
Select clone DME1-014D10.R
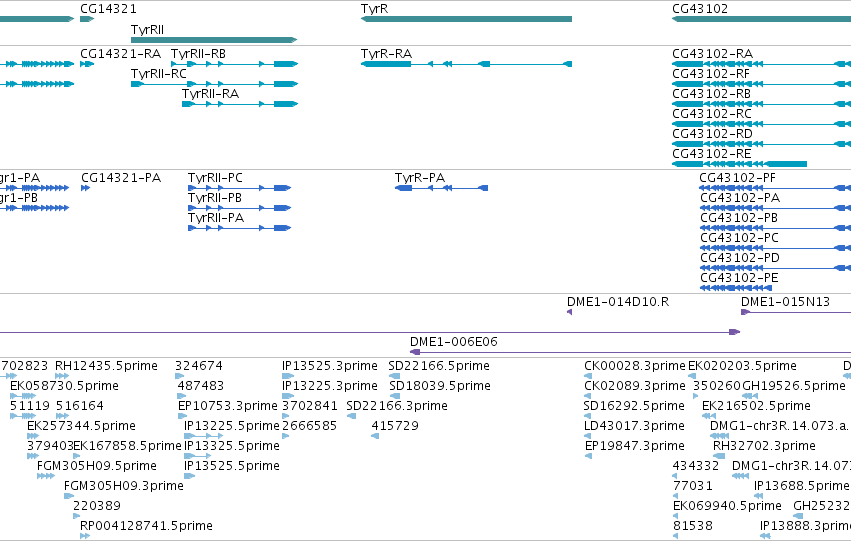point(618,302)
